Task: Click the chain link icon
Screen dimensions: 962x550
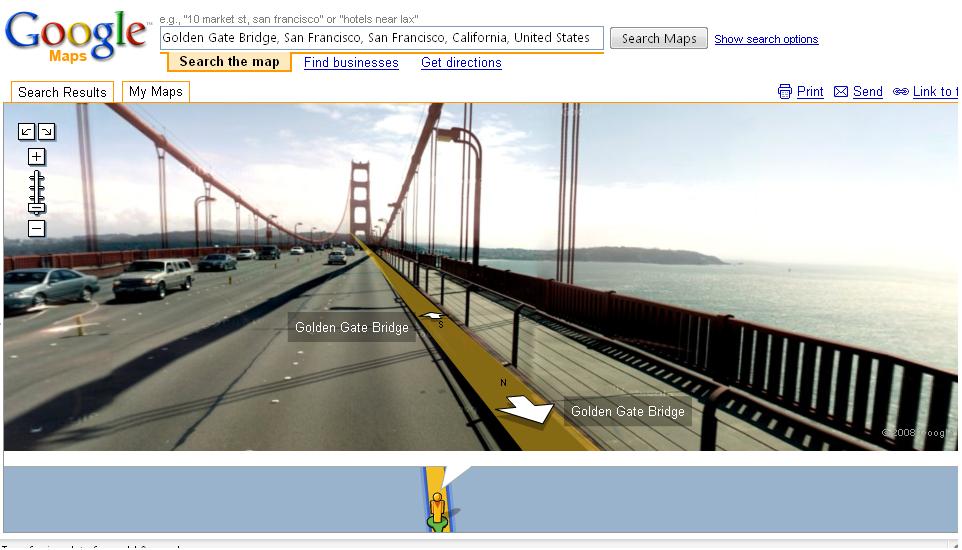Action: pyautogui.click(x=900, y=91)
